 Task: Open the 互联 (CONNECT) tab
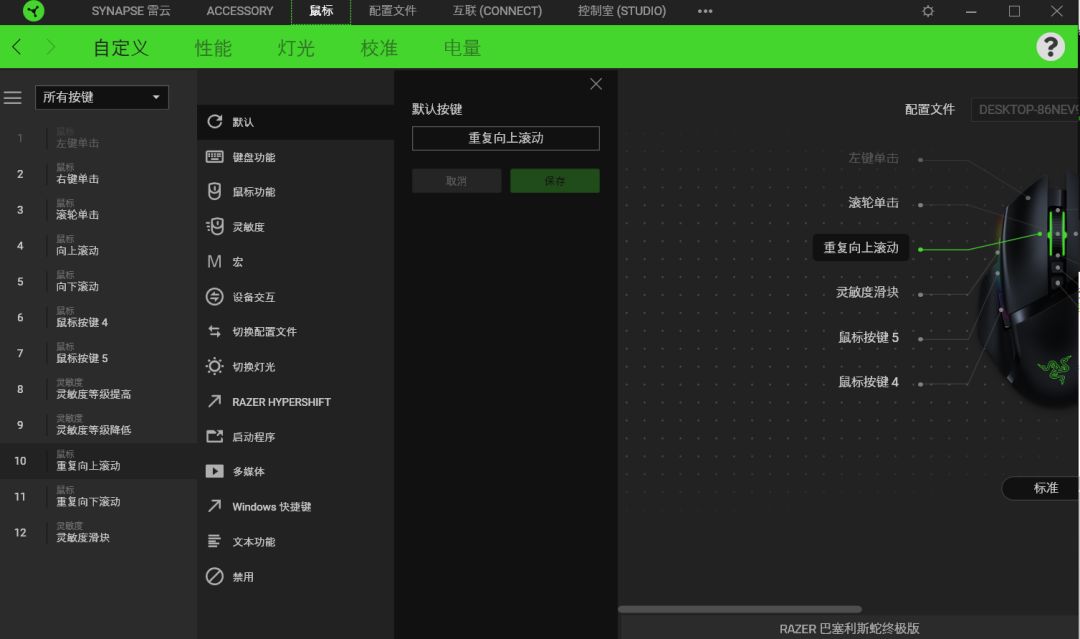coord(497,11)
